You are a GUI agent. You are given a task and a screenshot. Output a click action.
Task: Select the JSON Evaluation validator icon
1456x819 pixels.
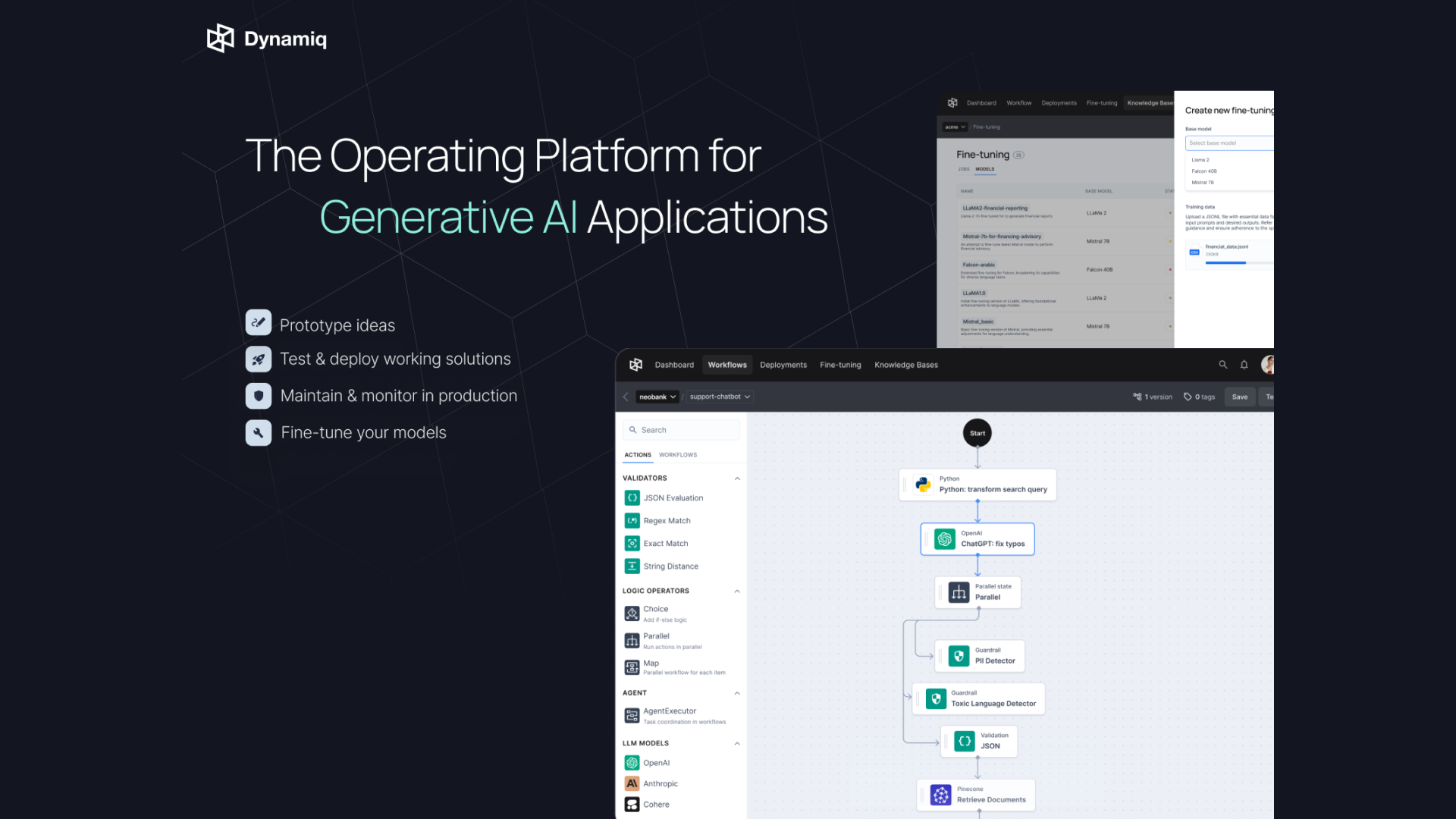(x=632, y=497)
